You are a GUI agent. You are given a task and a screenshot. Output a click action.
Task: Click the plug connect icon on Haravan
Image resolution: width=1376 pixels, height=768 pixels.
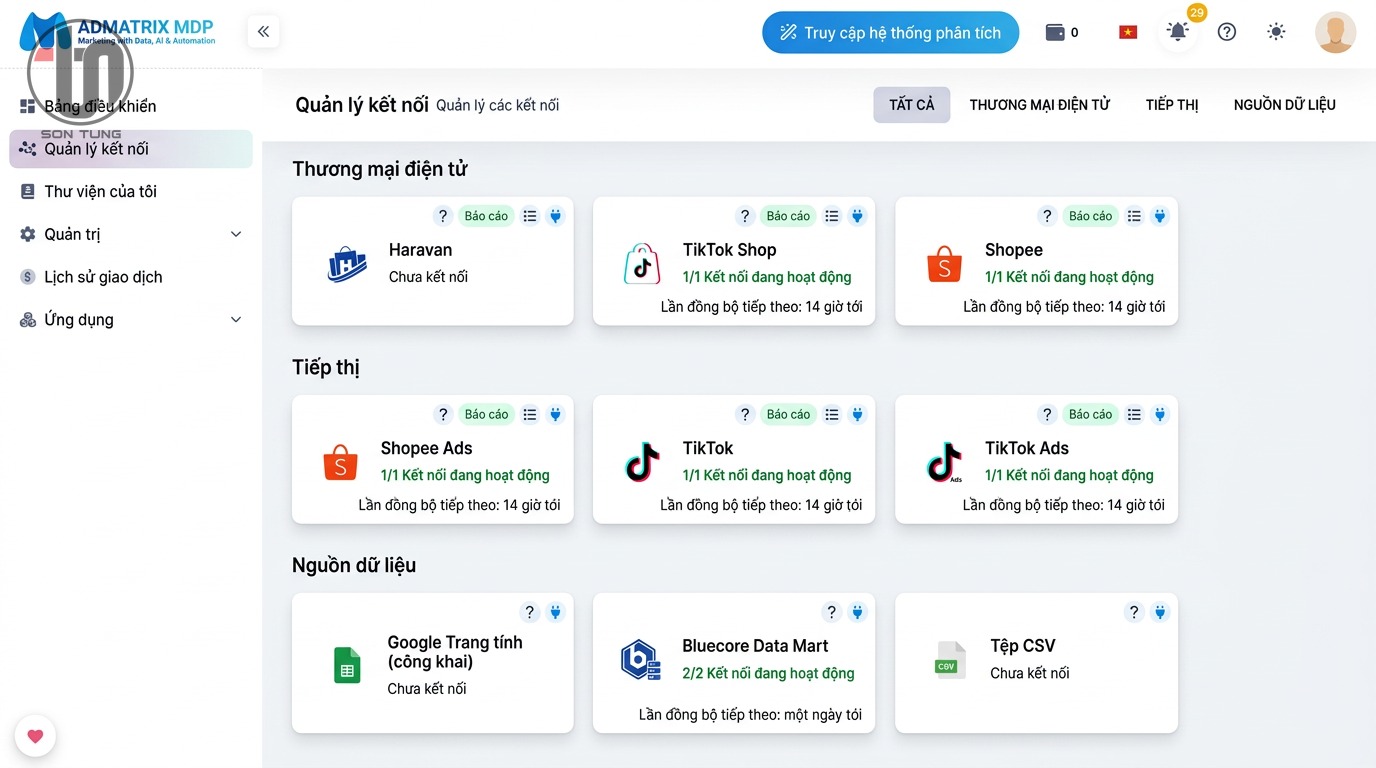(556, 216)
